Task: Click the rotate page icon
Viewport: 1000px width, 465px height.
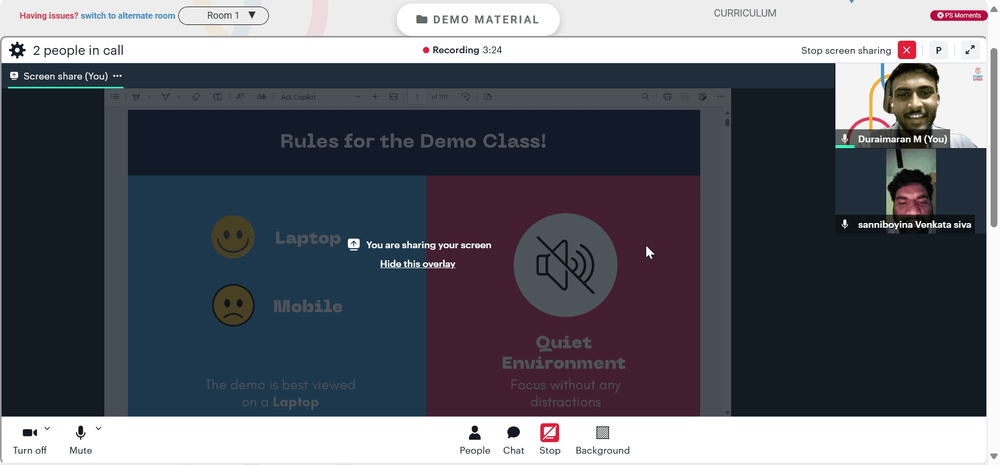Action: pos(466,97)
